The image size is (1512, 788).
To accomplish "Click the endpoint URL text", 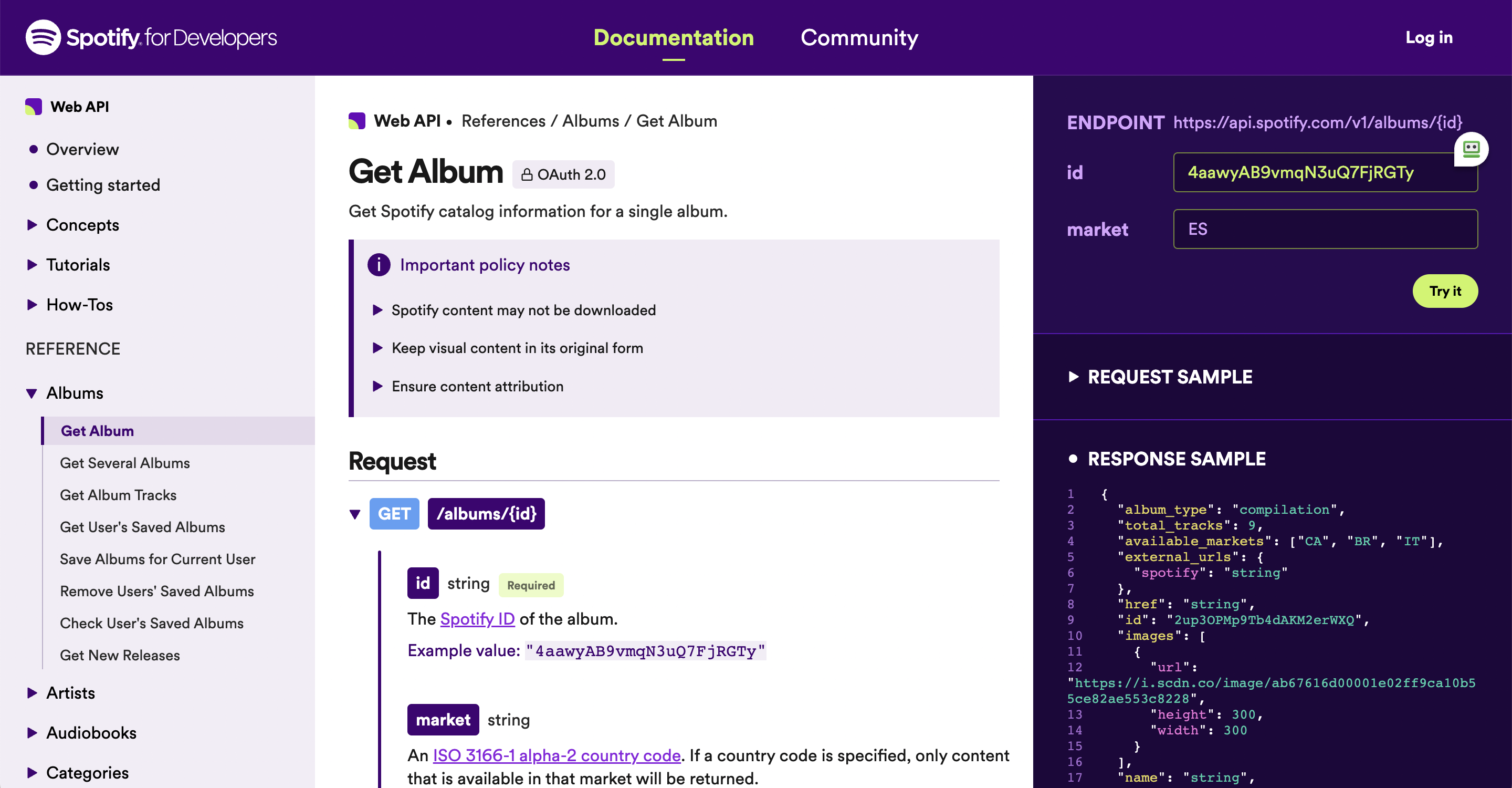I will click(1318, 123).
